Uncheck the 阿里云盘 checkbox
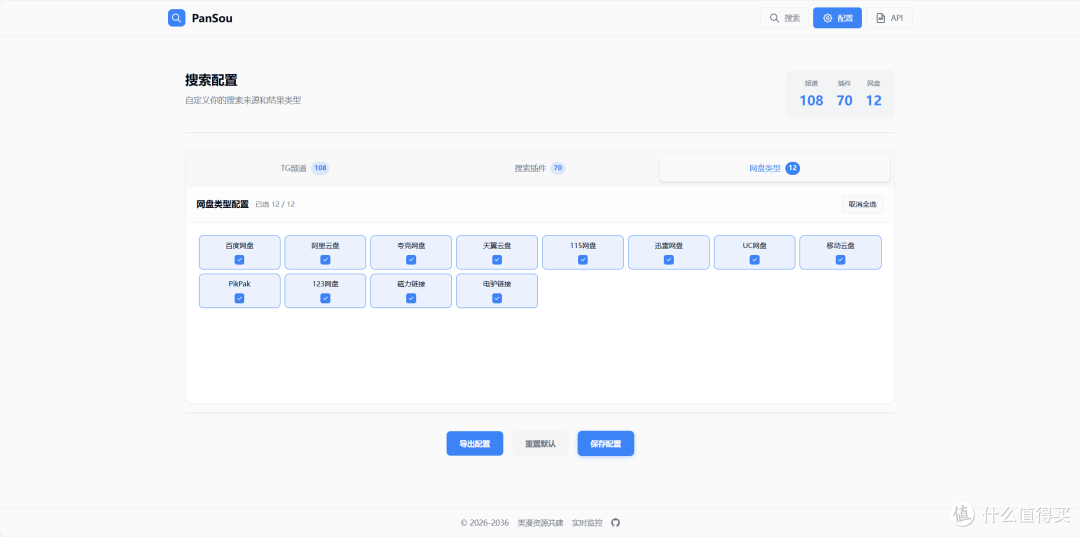Screen dimensions: 1080x537 pos(325,260)
